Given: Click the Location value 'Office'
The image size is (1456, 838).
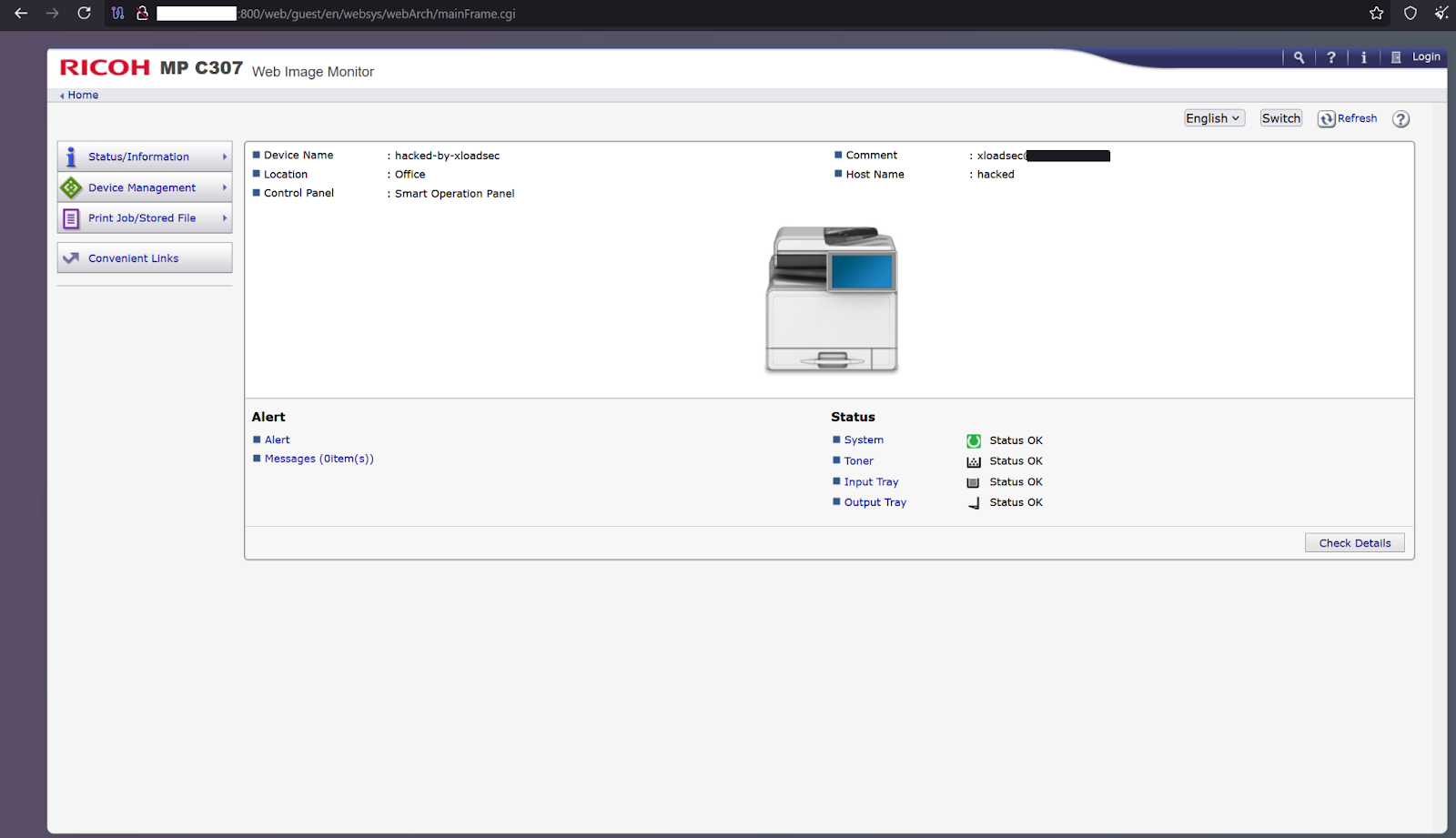Looking at the screenshot, I should click(x=409, y=175).
